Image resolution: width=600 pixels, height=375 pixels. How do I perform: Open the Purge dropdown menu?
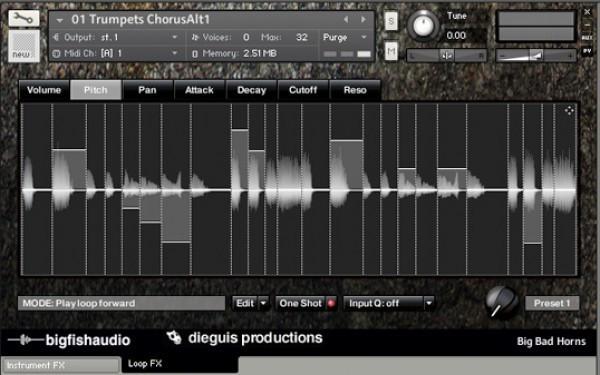346,37
